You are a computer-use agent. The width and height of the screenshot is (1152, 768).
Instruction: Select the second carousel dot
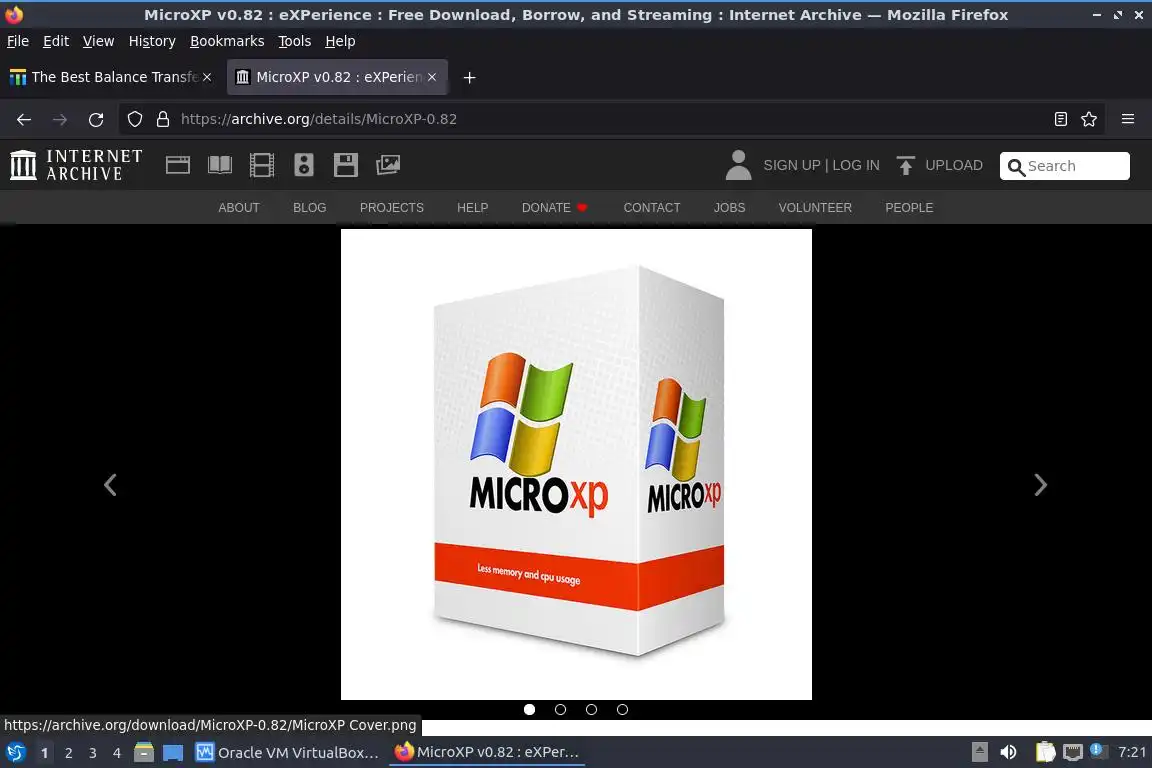coord(561,709)
